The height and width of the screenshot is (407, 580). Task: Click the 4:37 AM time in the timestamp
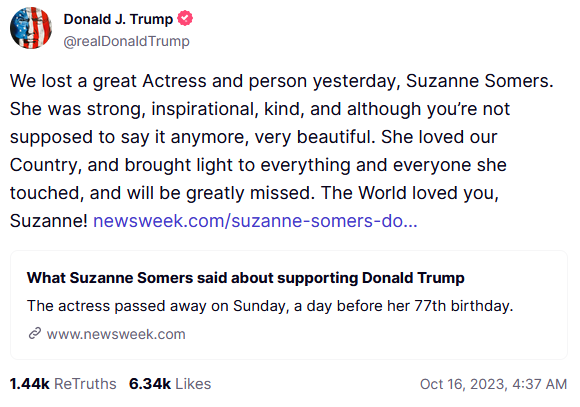[x=540, y=384]
